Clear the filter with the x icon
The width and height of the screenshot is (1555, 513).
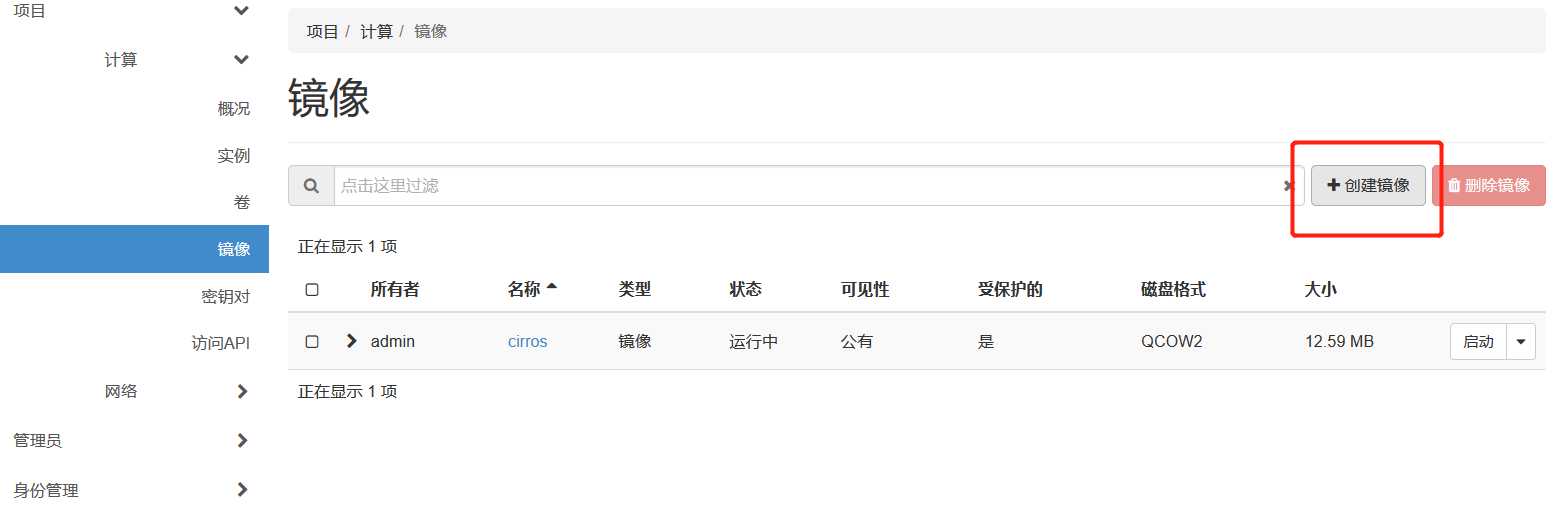point(1288,186)
